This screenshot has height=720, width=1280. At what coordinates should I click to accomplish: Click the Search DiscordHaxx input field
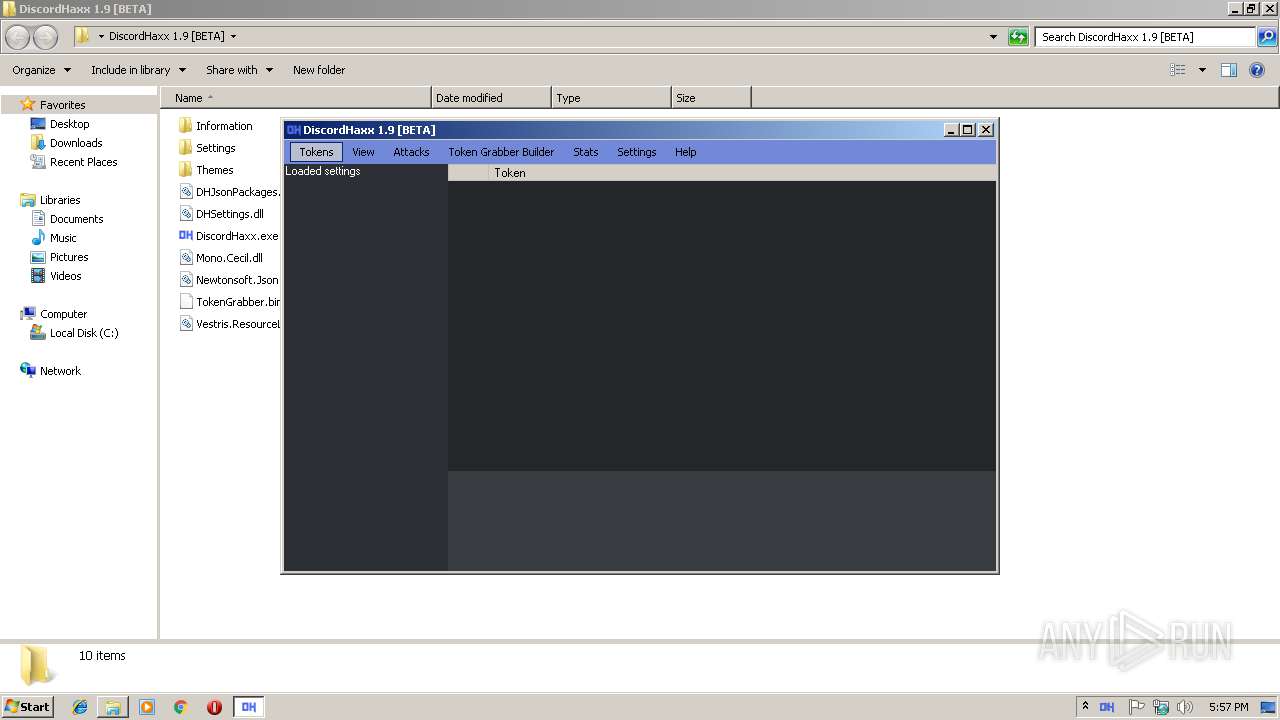[1145, 37]
